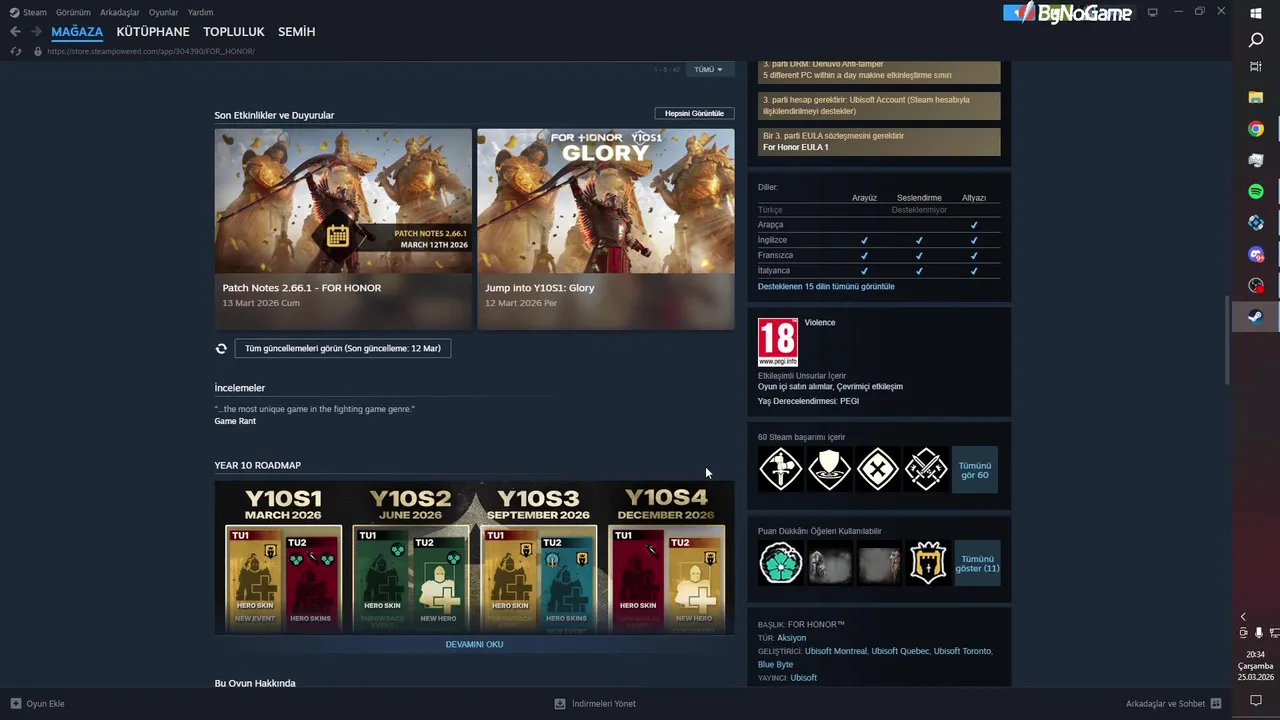Open the Ubisoft Montreal developer link
This screenshot has width=1280, height=720.
pos(836,651)
